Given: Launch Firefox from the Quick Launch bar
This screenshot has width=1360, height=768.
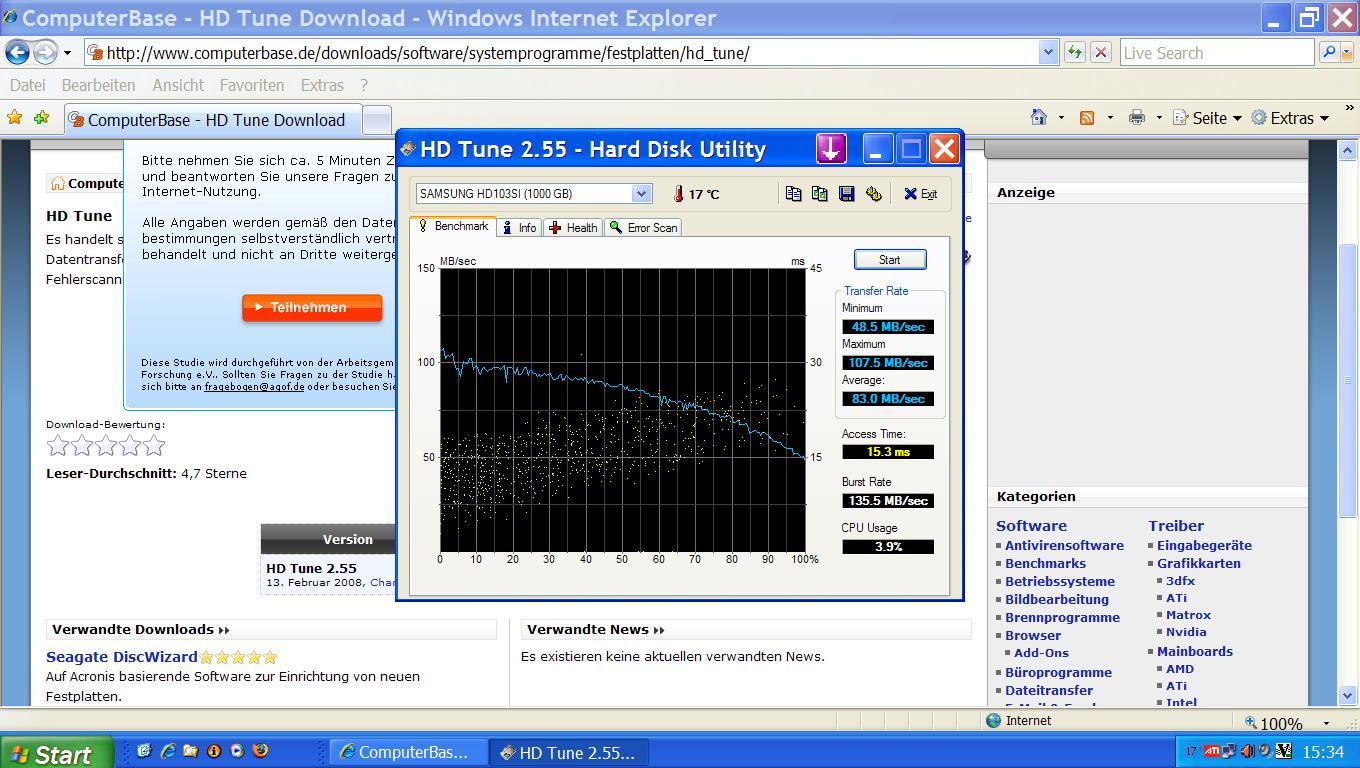Looking at the screenshot, I should pos(260,751).
